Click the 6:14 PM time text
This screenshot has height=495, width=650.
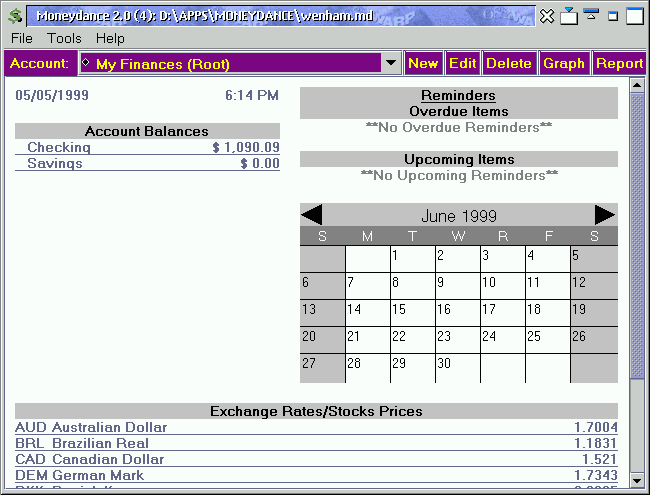point(252,95)
